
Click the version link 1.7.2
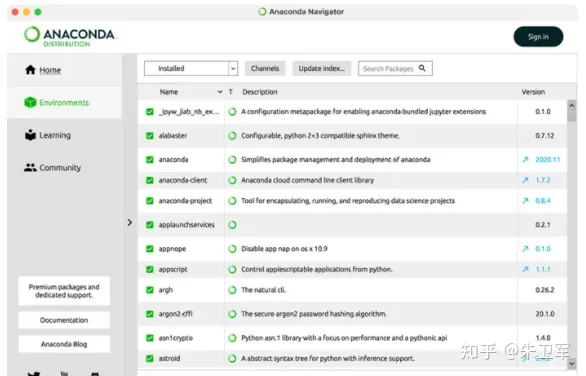coord(543,180)
